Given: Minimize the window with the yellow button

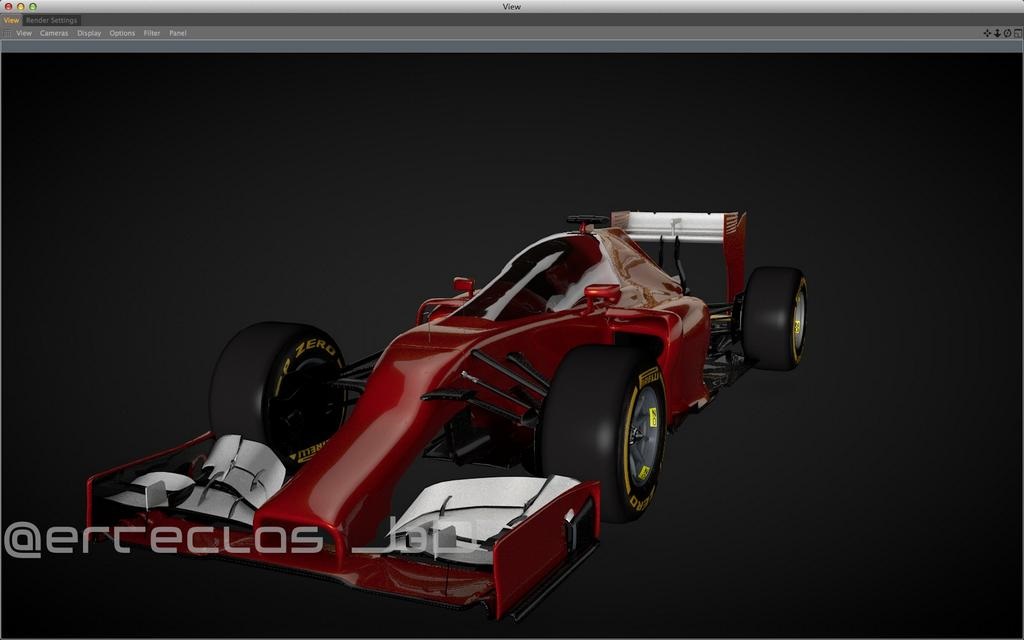Looking at the screenshot, I should pos(20,7).
